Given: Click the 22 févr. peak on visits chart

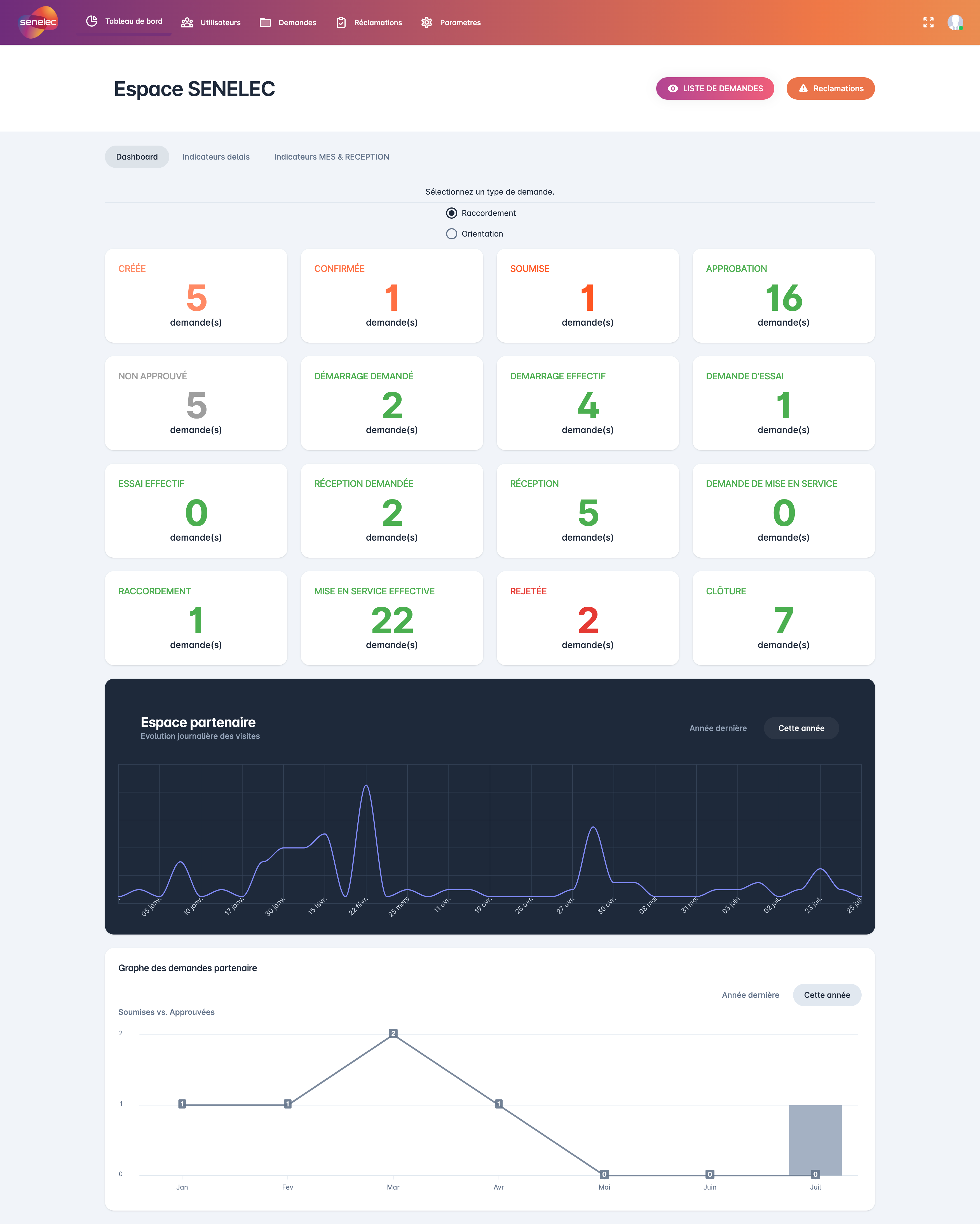Looking at the screenshot, I should [367, 786].
